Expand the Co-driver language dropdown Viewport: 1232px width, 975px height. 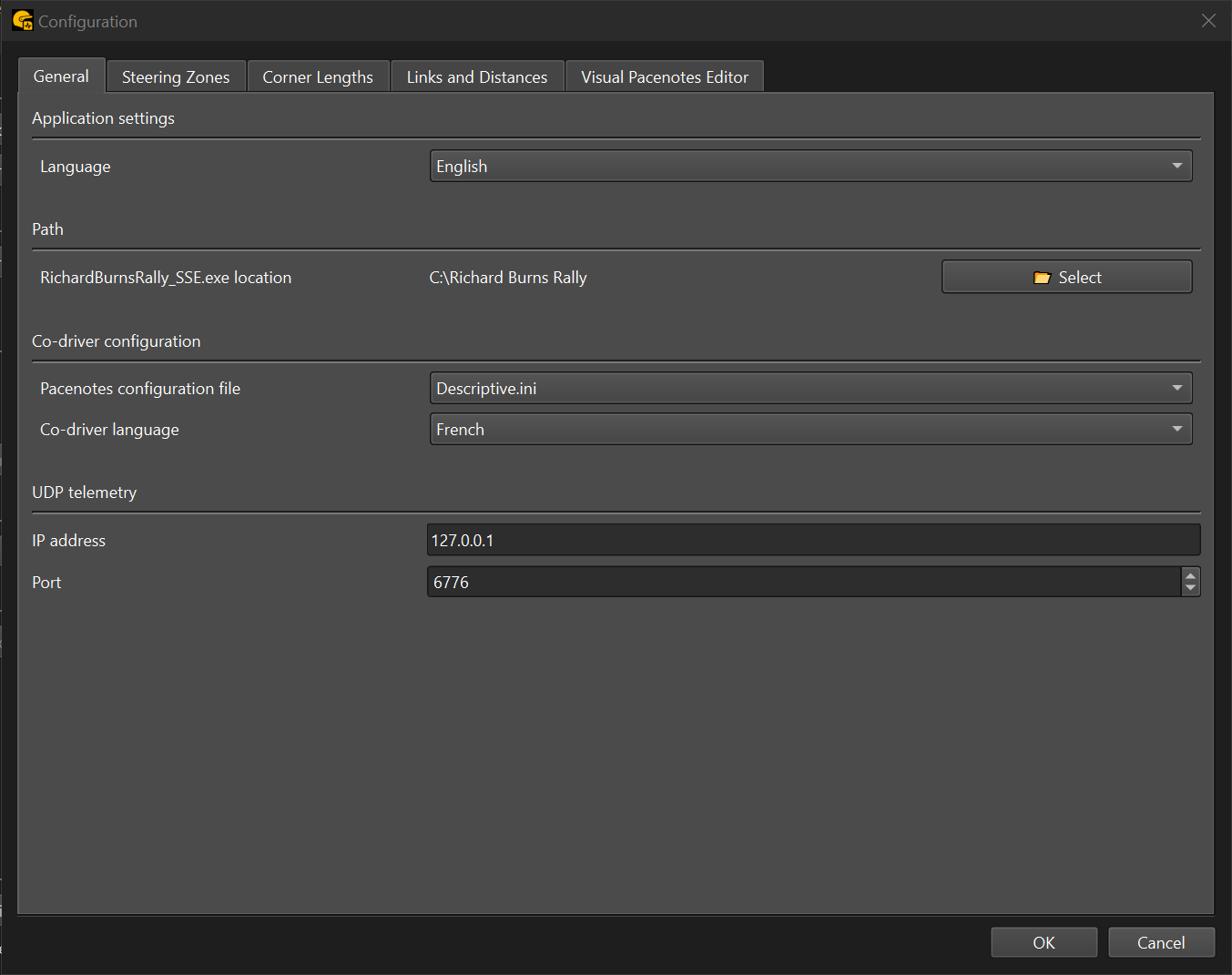[810, 430]
